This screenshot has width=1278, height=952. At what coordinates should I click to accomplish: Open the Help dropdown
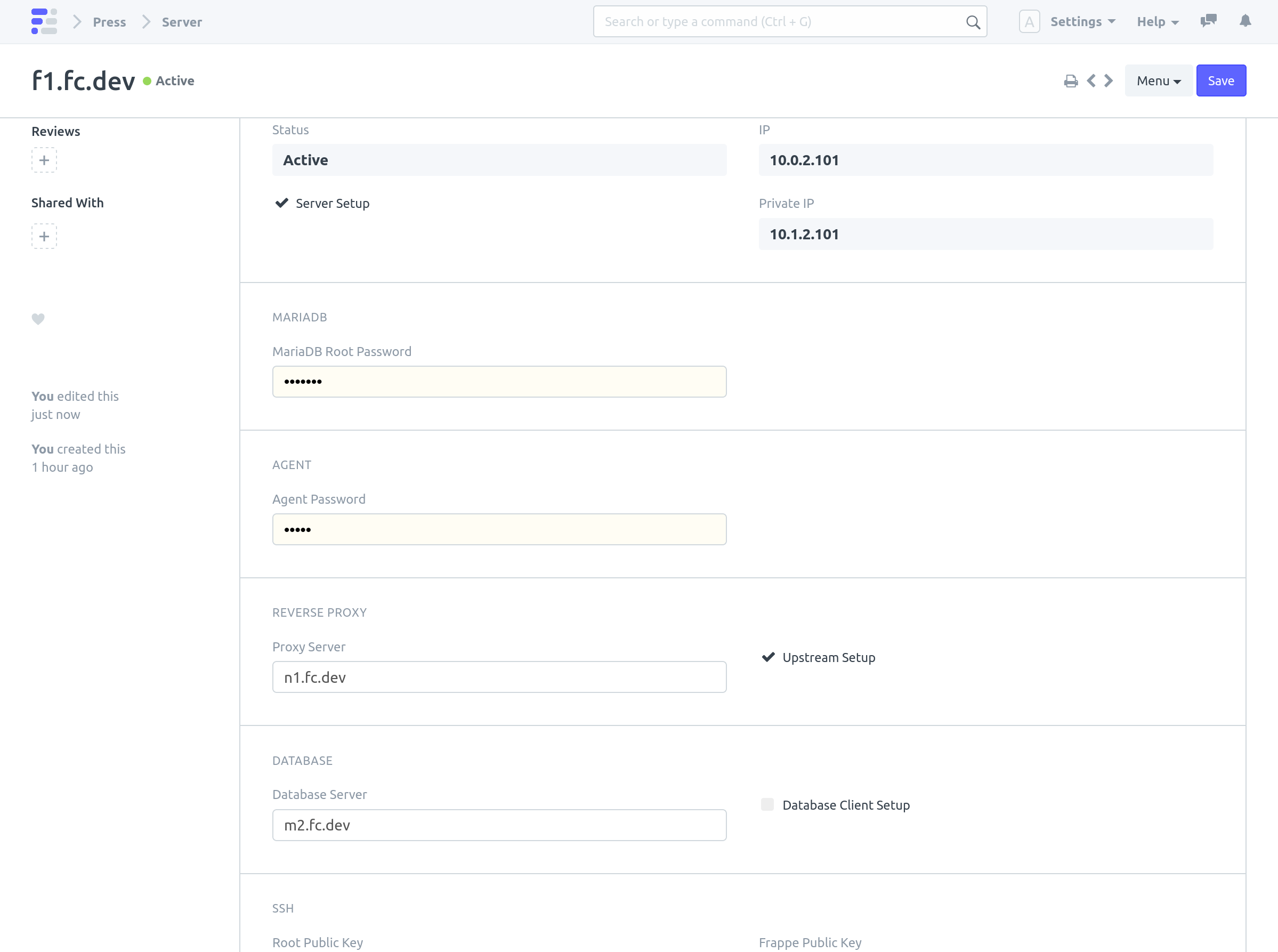pos(1157,22)
